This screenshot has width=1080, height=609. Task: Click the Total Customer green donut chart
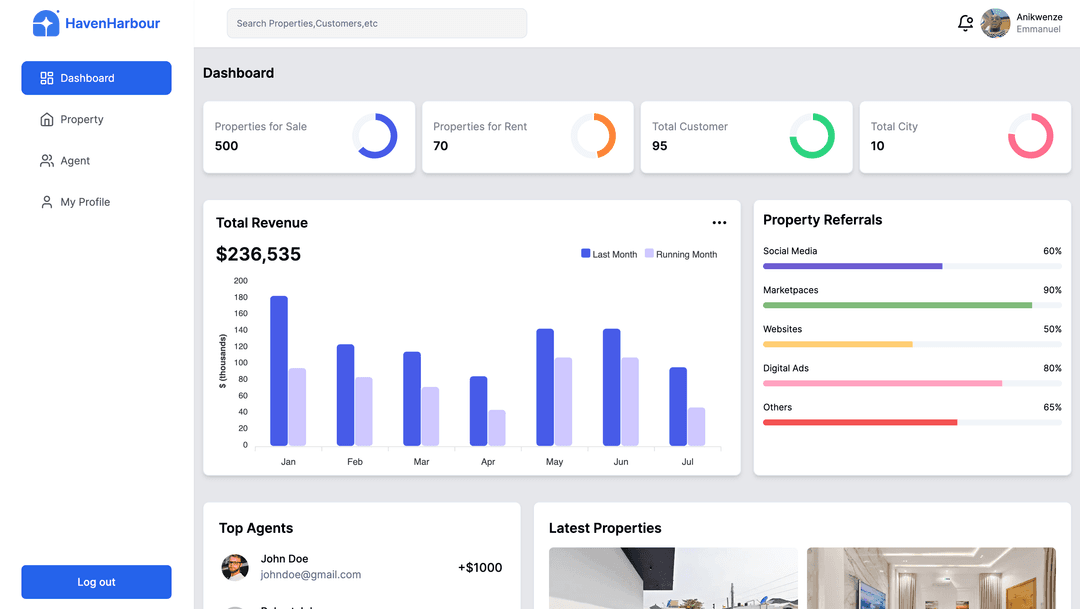click(812, 136)
